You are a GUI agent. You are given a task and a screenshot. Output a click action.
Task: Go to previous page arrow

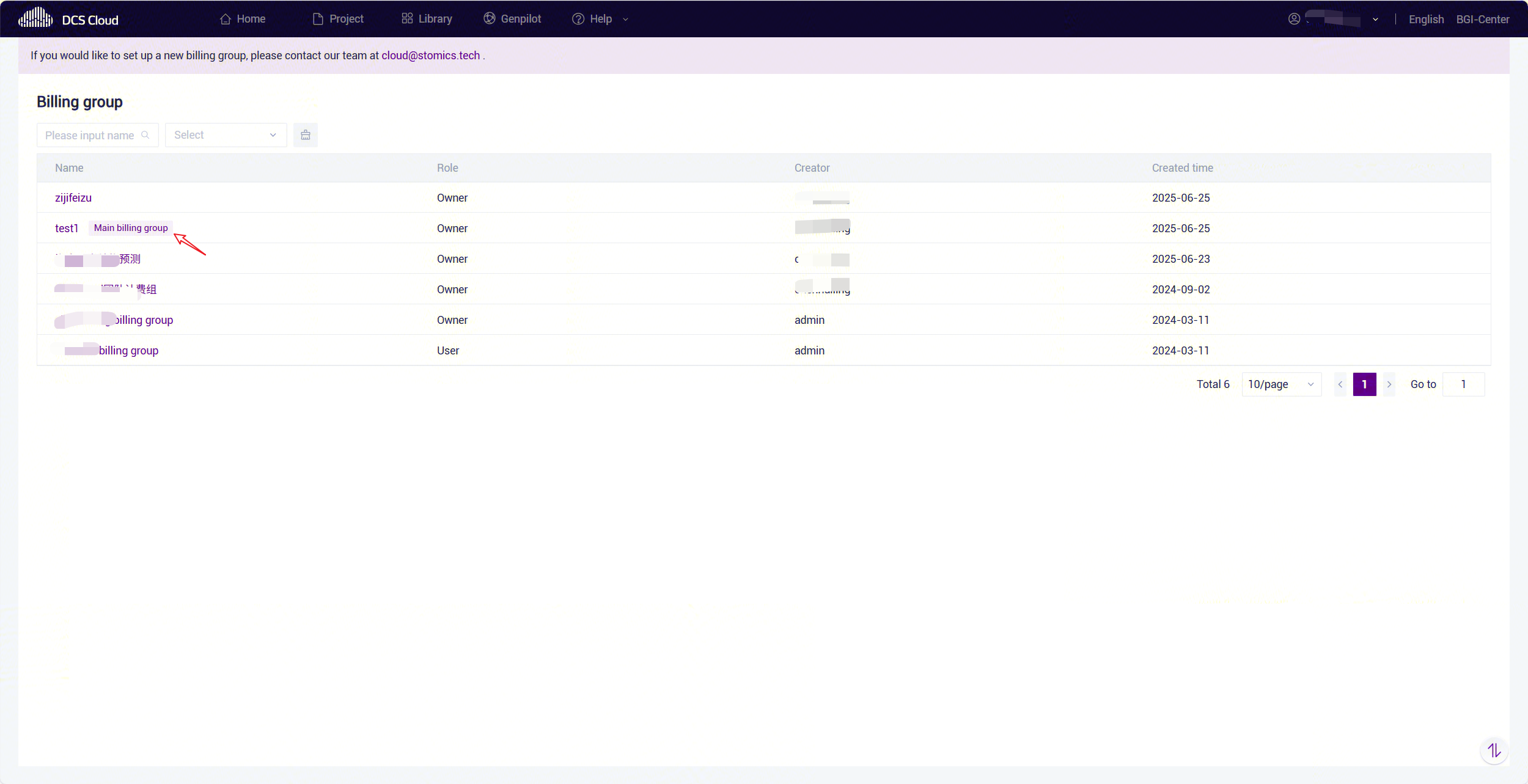coord(1340,384)
